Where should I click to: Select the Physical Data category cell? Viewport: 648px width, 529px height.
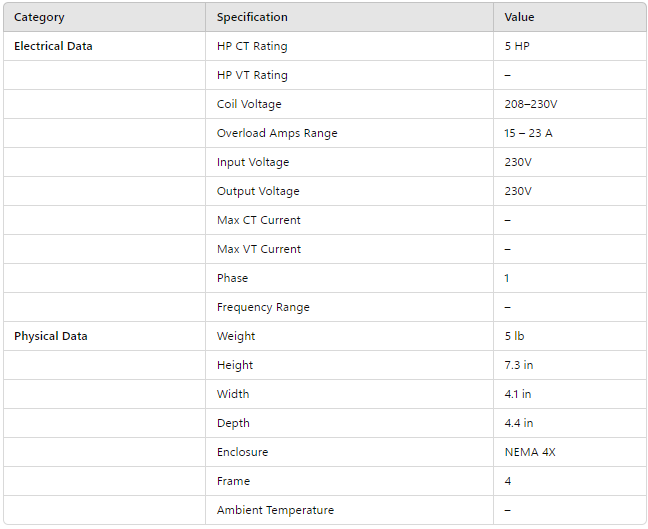[50, 336]
